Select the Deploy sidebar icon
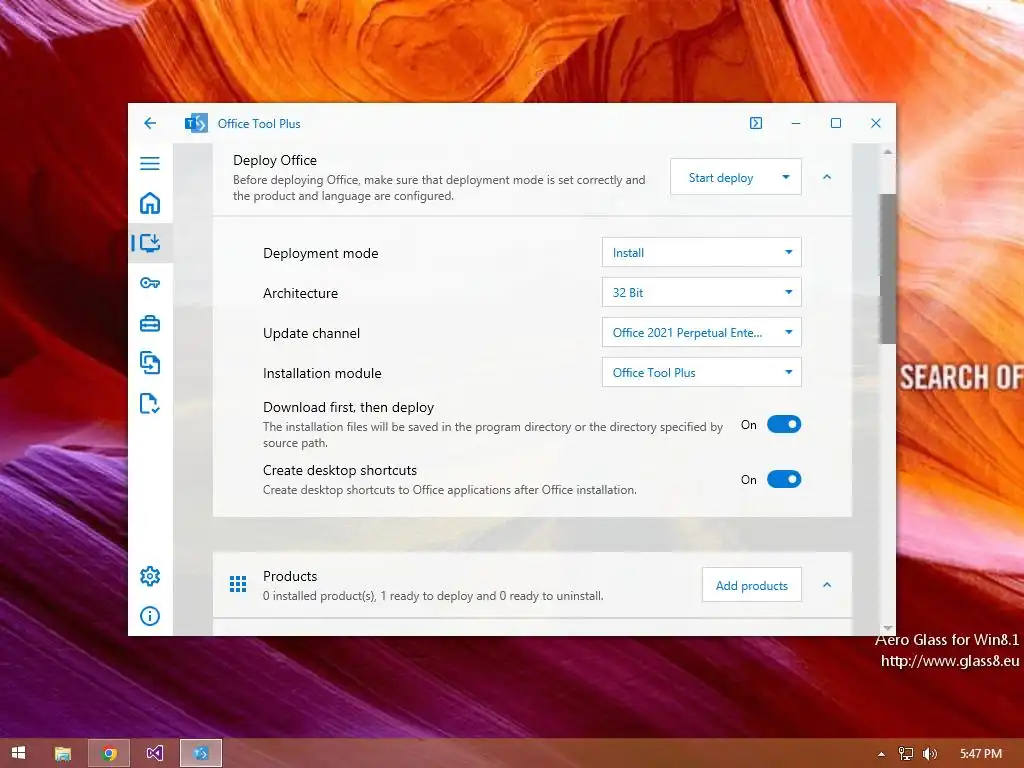Screen dimensions: 1024x768 150,243
